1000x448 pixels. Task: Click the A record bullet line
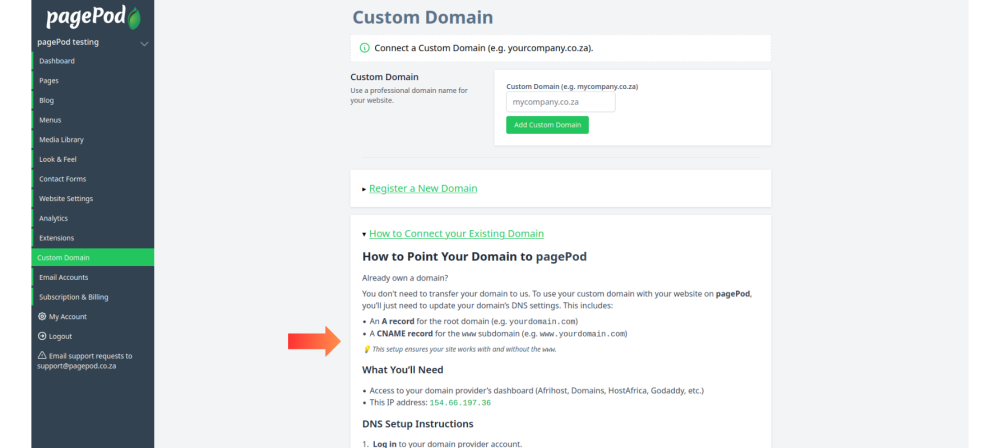[x=474, y=322]
